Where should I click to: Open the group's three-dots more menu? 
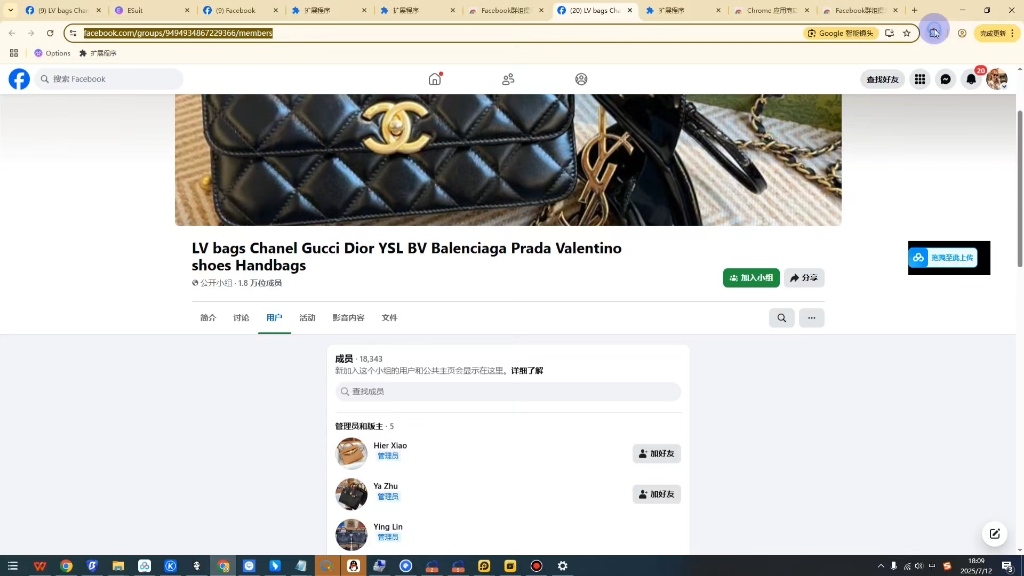[812, 318]
